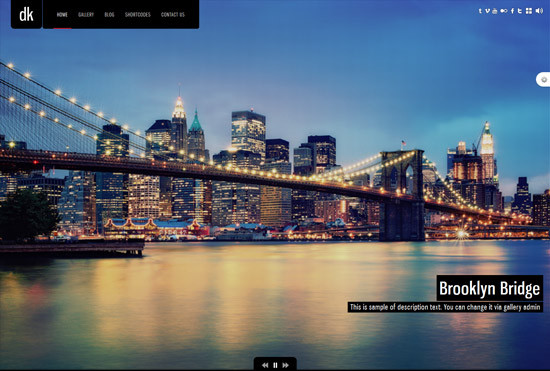
Task: Open the Facebook social link icon
Action: tap(512, 11)
